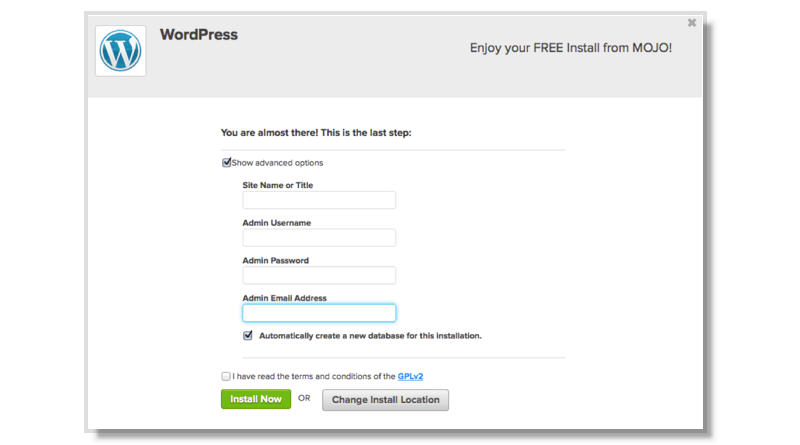Click the 'Automatically create a new database' label text
The width and height of the screenshot is (800, 445).
pos(370,335)
